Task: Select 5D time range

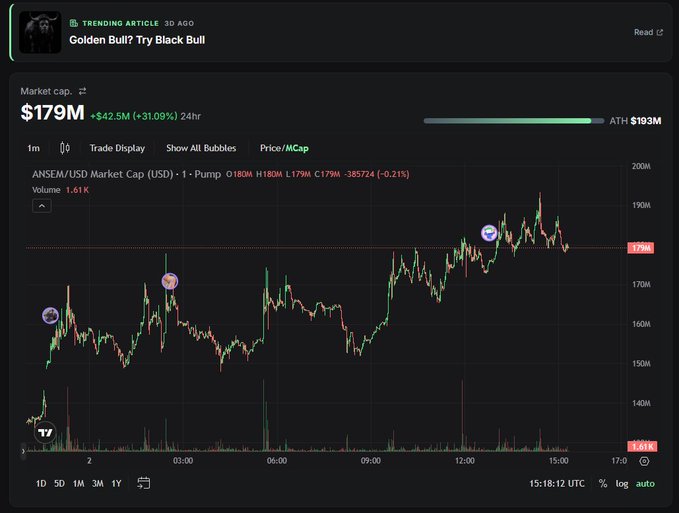Action: pyautogui.click(x=59, y=484)
